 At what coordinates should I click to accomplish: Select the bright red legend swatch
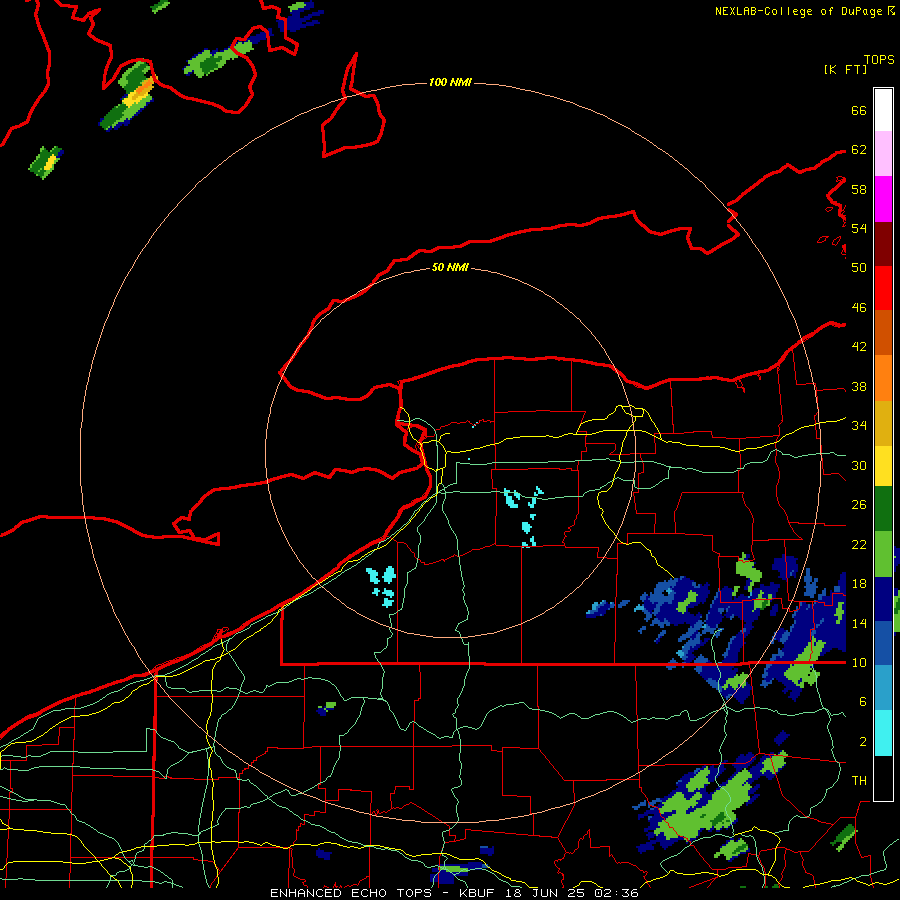pyautogui.click(x=883, y=288)
